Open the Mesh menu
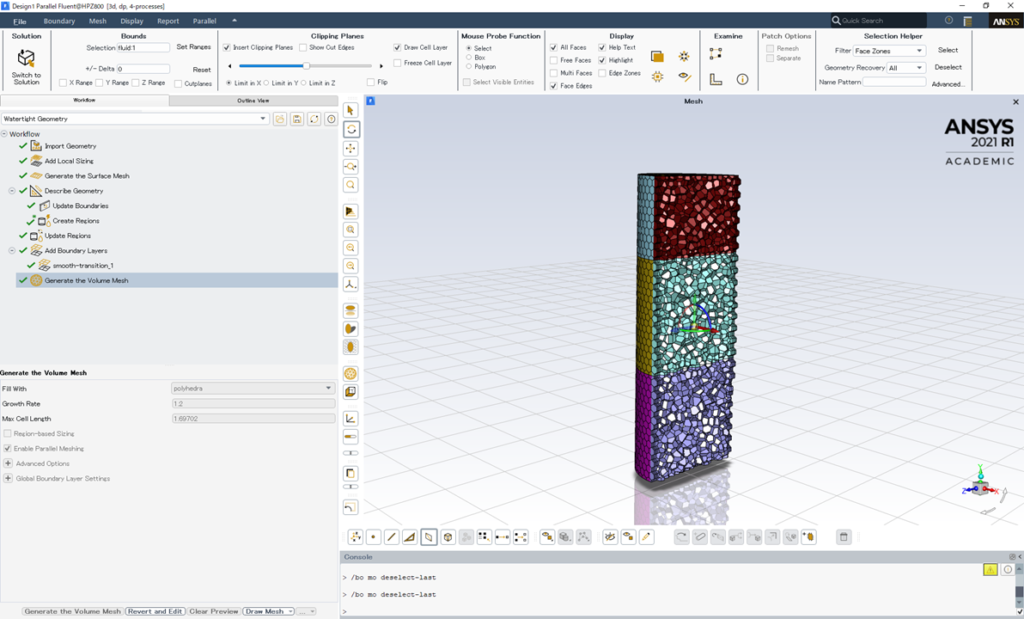The height and width of the screenshot is (619, 1024). pos(97,22)
